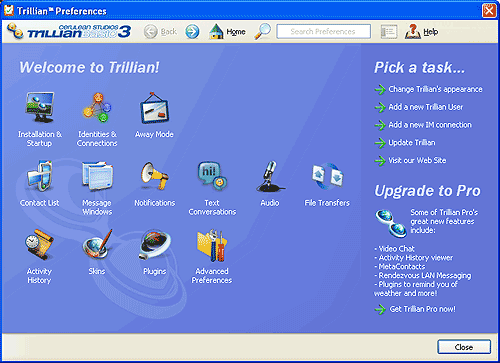The image size is (500, 363).
Task: Open Message Windows preferences icon
Action: click(x=97, y=177)
